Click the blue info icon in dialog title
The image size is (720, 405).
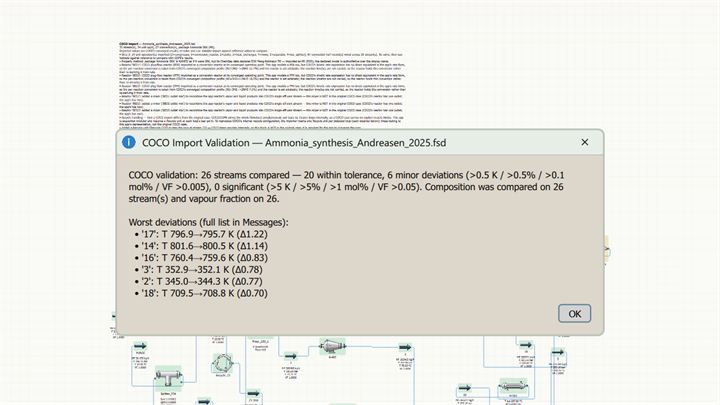pos(129,142)
